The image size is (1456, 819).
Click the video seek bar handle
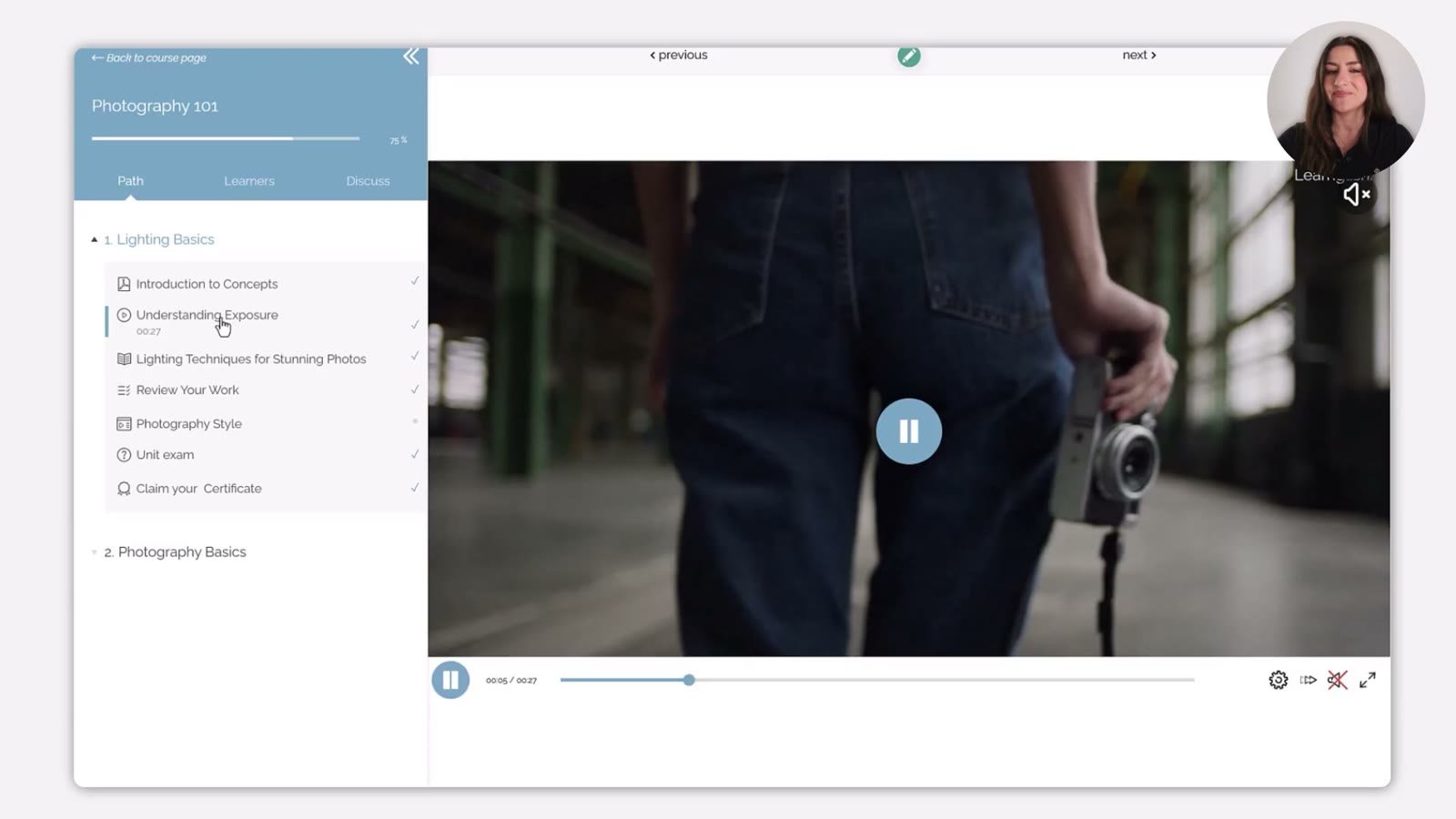point(689,680)
